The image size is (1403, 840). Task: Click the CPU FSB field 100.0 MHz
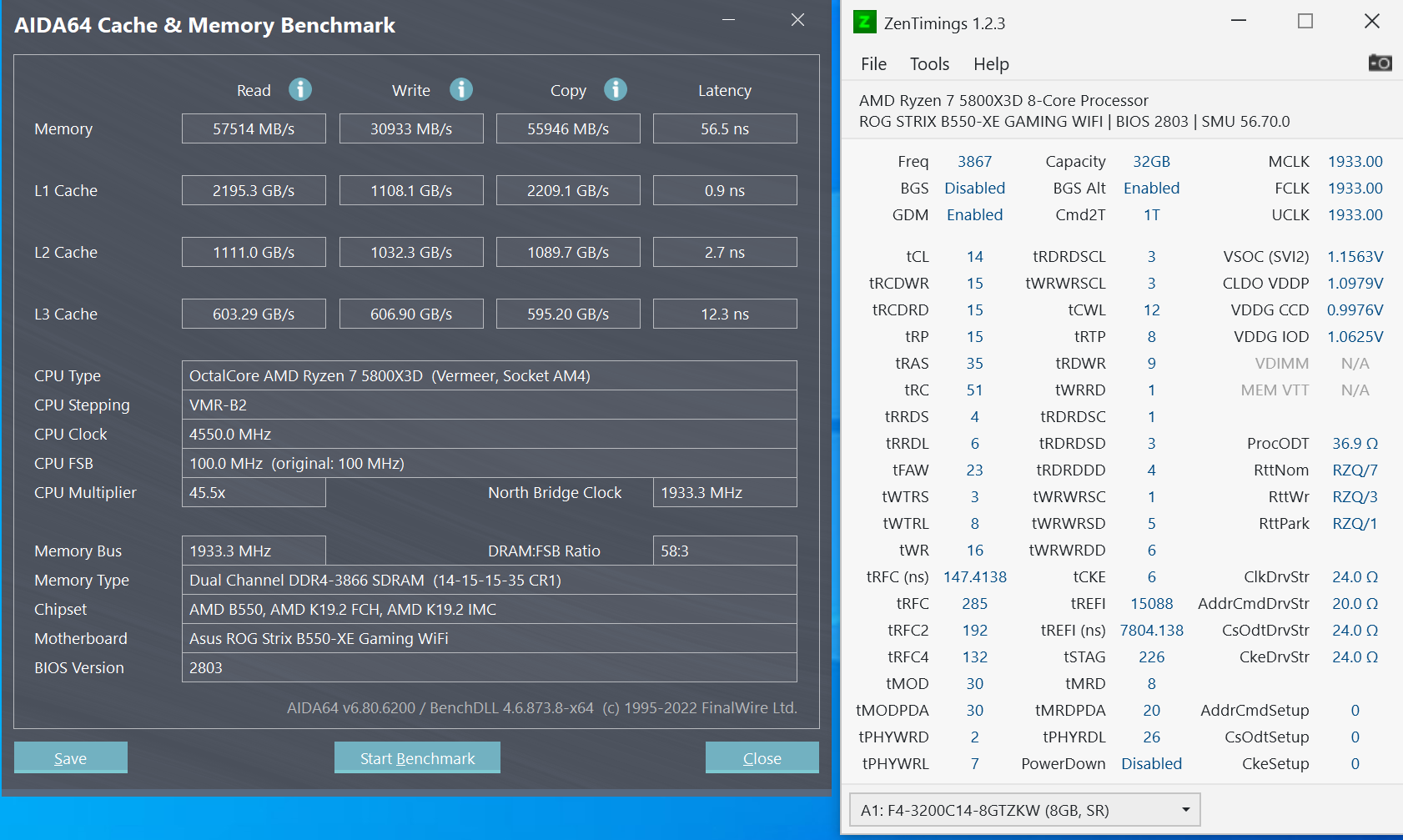[490, 463]
